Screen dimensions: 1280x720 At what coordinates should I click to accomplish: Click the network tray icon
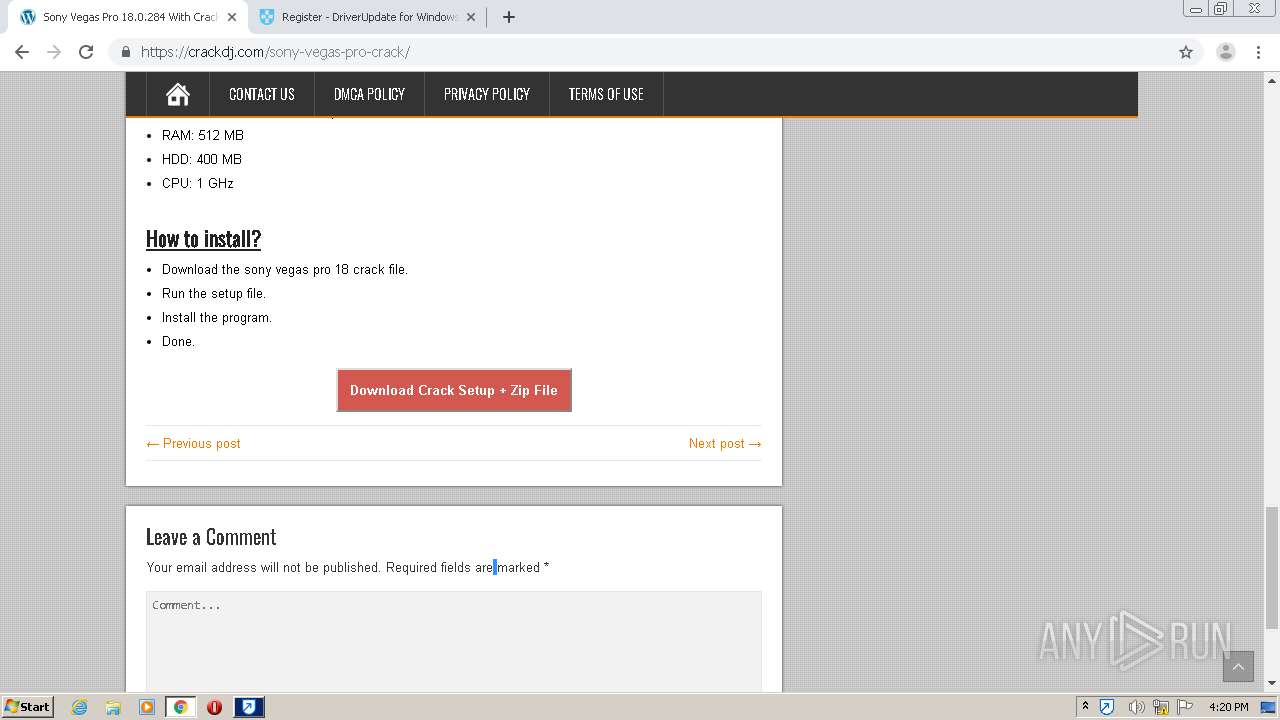point(1161,707)
